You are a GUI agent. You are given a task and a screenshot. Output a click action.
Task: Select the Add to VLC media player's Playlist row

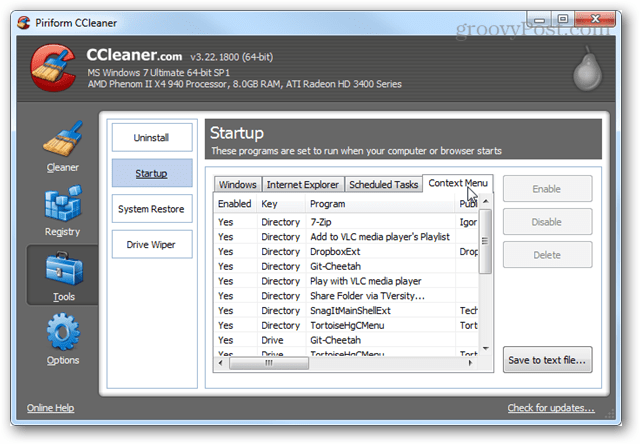point(347,237)
